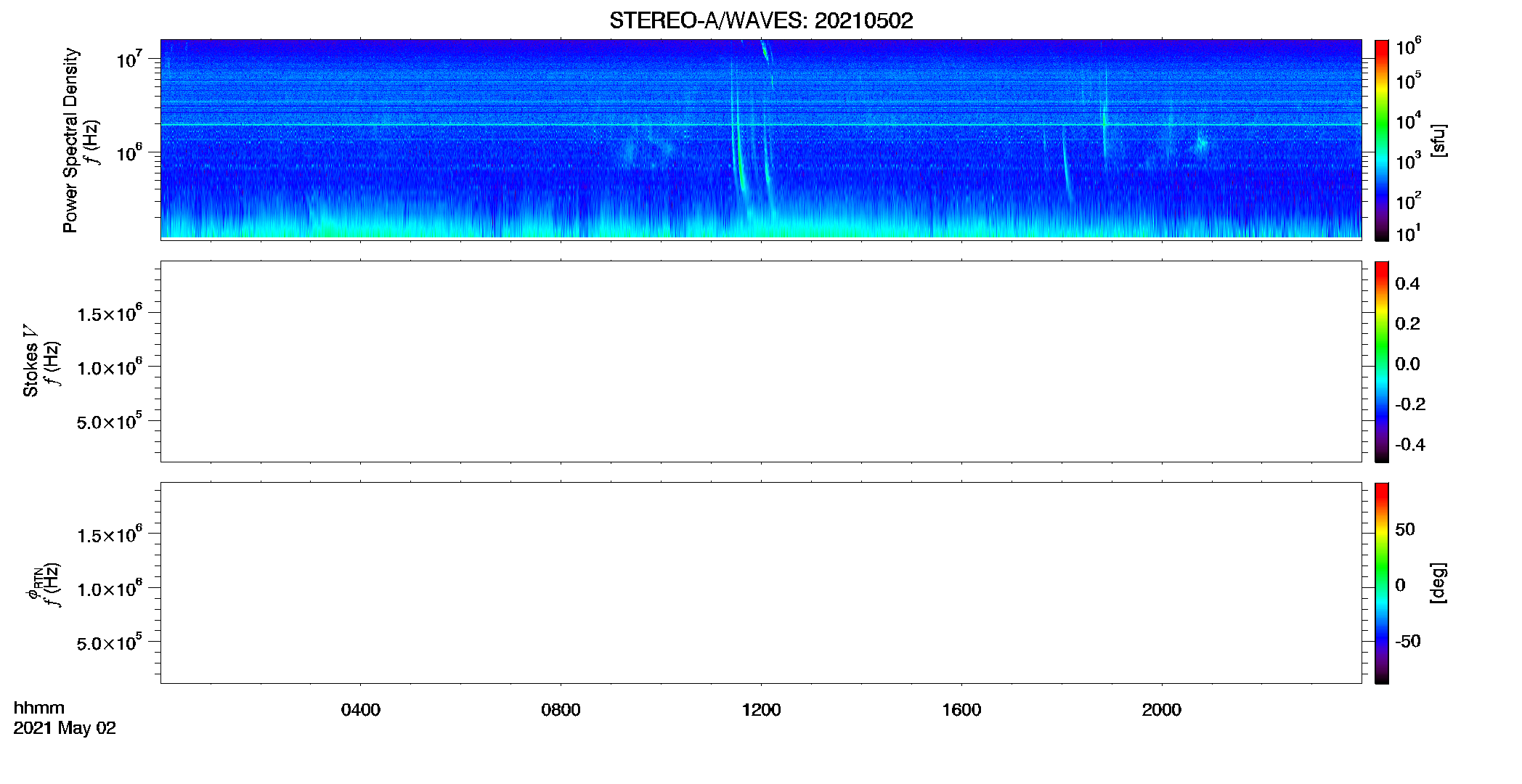Click the STEREO-A/WAVES: 20210502 plot title
The height and width of the screenshot is (784, 1522).
[761, 20]
